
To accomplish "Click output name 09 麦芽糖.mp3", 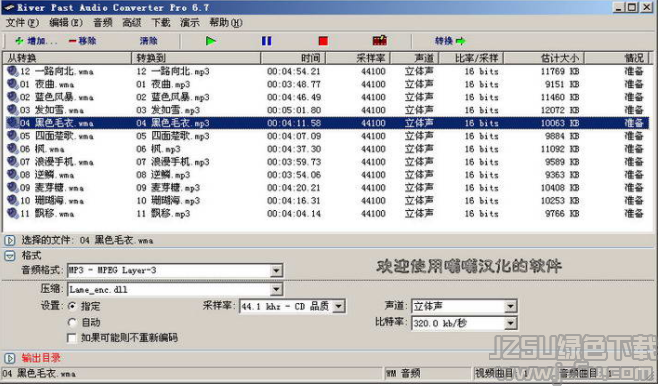I will coord(168,188).
